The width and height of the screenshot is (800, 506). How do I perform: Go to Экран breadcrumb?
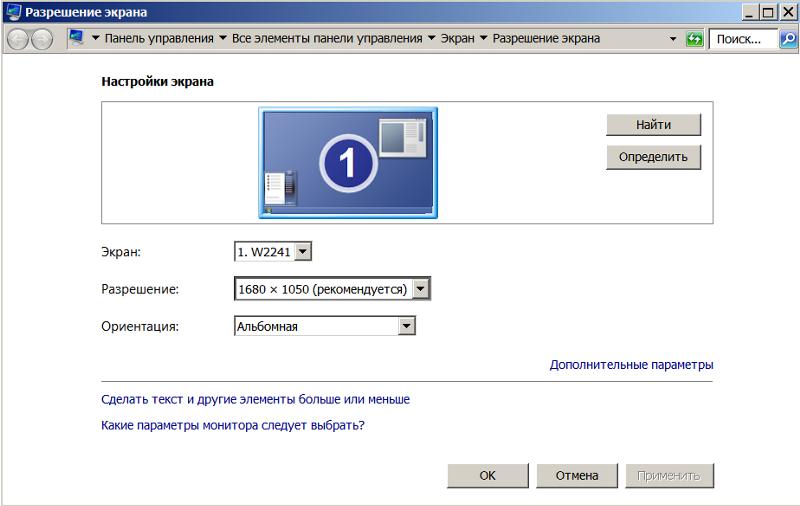[x=457, y=38]
